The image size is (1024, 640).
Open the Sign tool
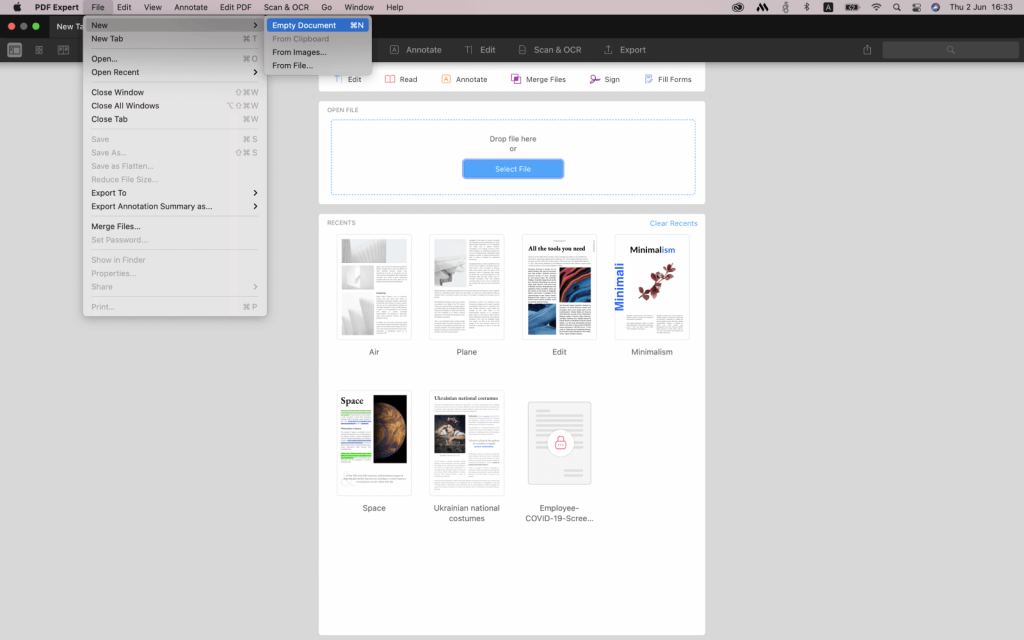[604, 78]
